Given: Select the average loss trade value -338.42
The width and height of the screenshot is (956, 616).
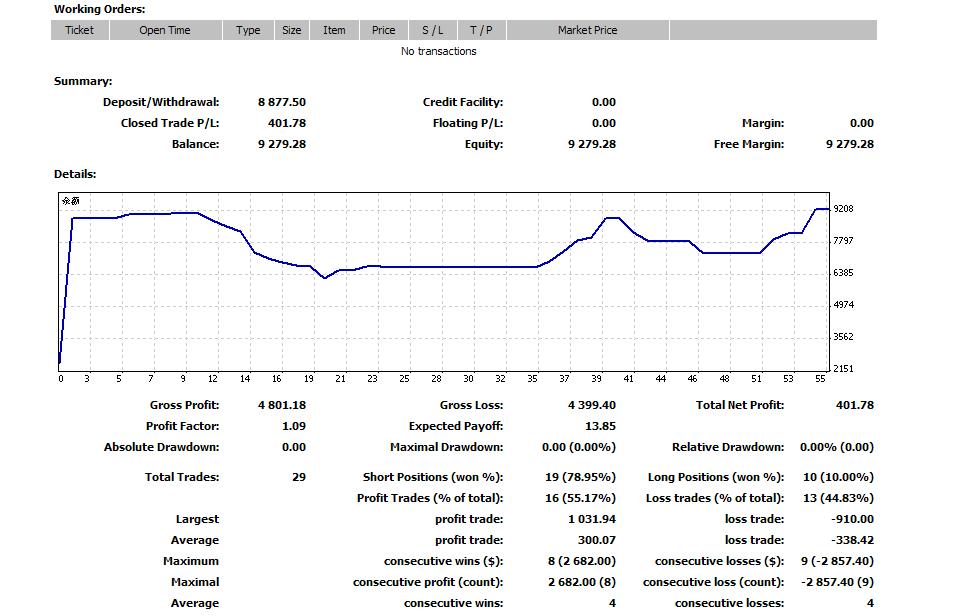Looking at the screenshot, I should pyautogui.click(x=852, y=540).
